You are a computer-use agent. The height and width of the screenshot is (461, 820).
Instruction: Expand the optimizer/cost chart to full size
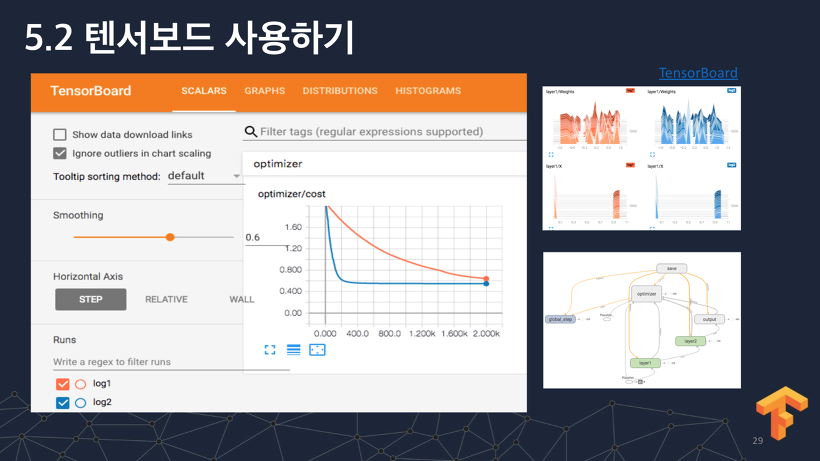[x=270, y=350]
